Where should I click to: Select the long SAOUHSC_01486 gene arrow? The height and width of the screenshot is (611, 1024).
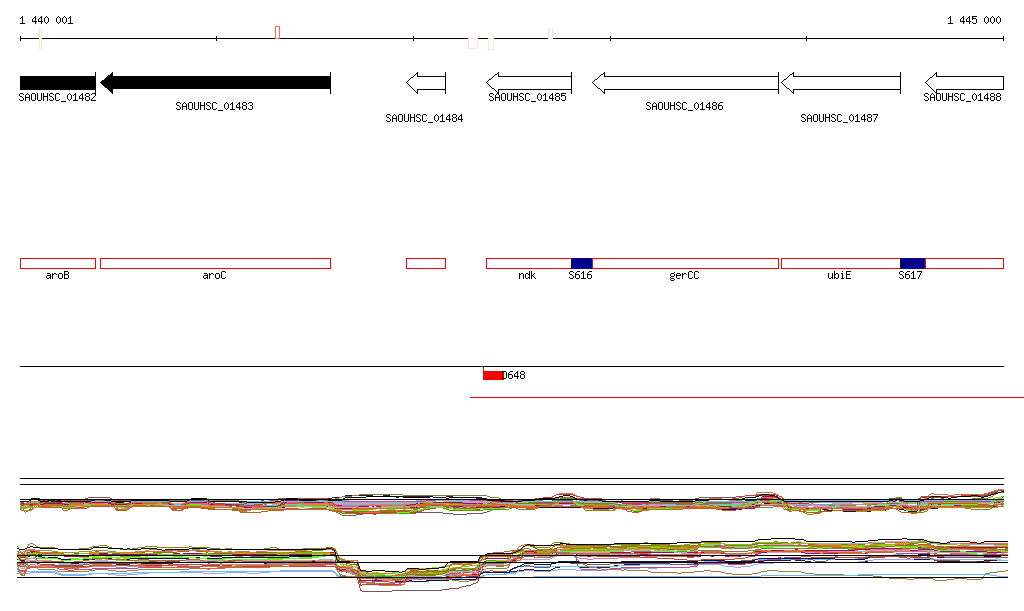pyautogui.click(x=685, y=83)
